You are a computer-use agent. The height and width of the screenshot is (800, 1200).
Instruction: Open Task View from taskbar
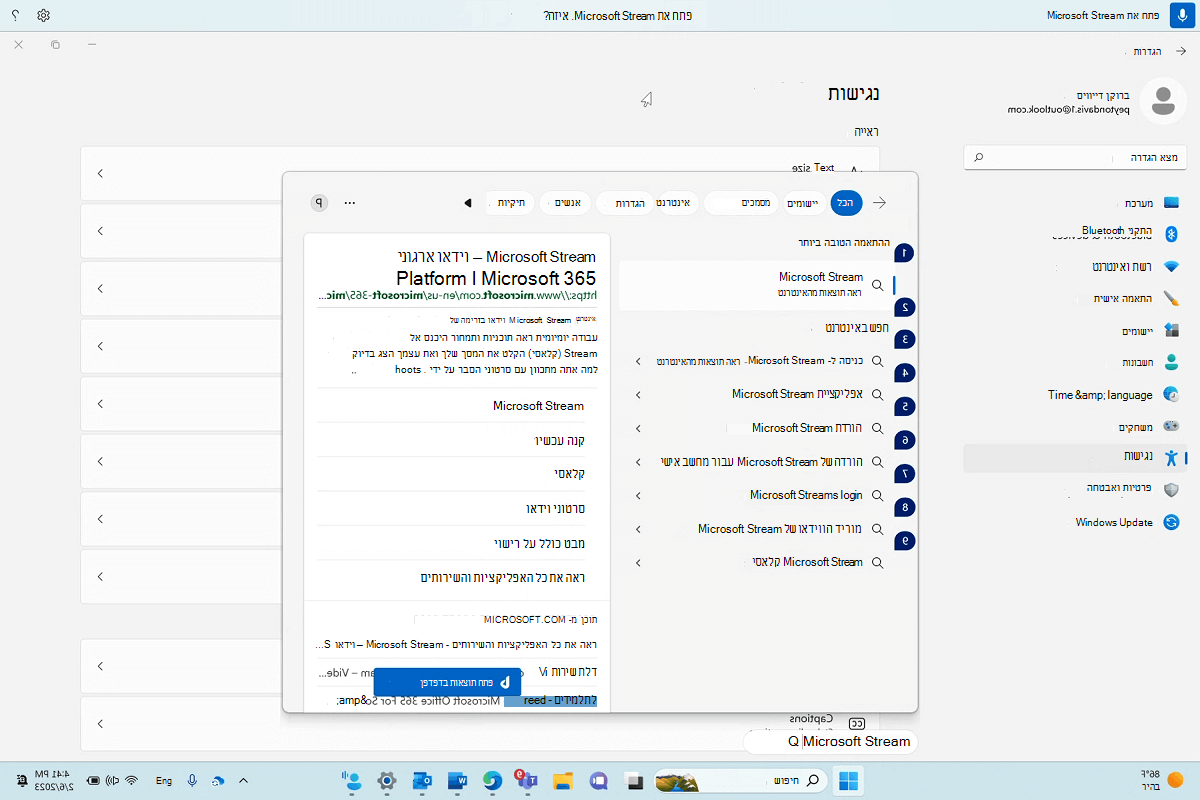pyautogui.click(x=633, y=780)
